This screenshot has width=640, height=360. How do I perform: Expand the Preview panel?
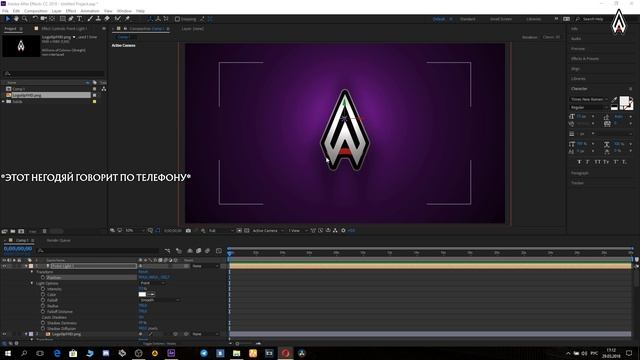(x=578, y=49)
